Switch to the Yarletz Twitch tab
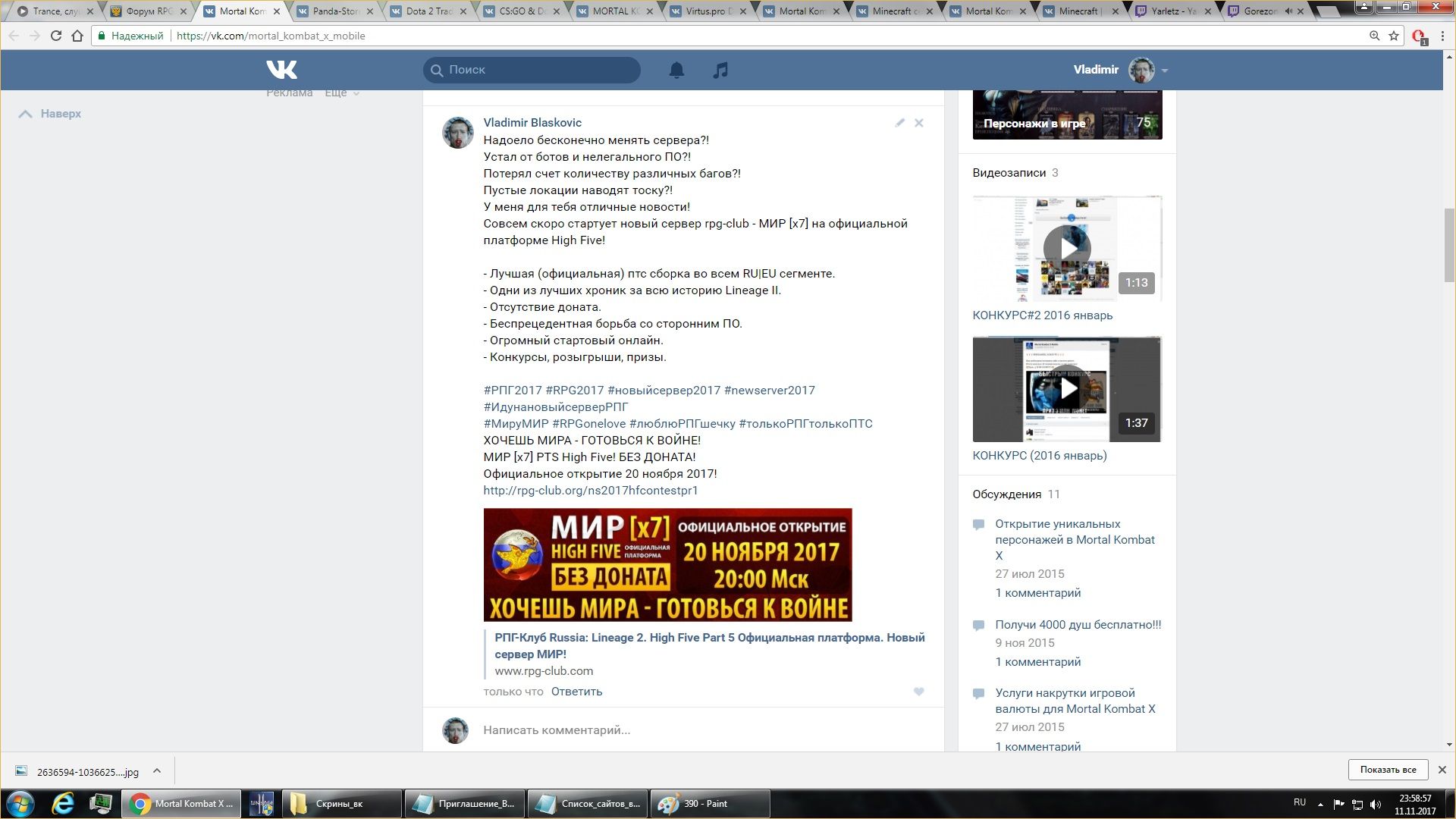 (x=1174, y=11)
